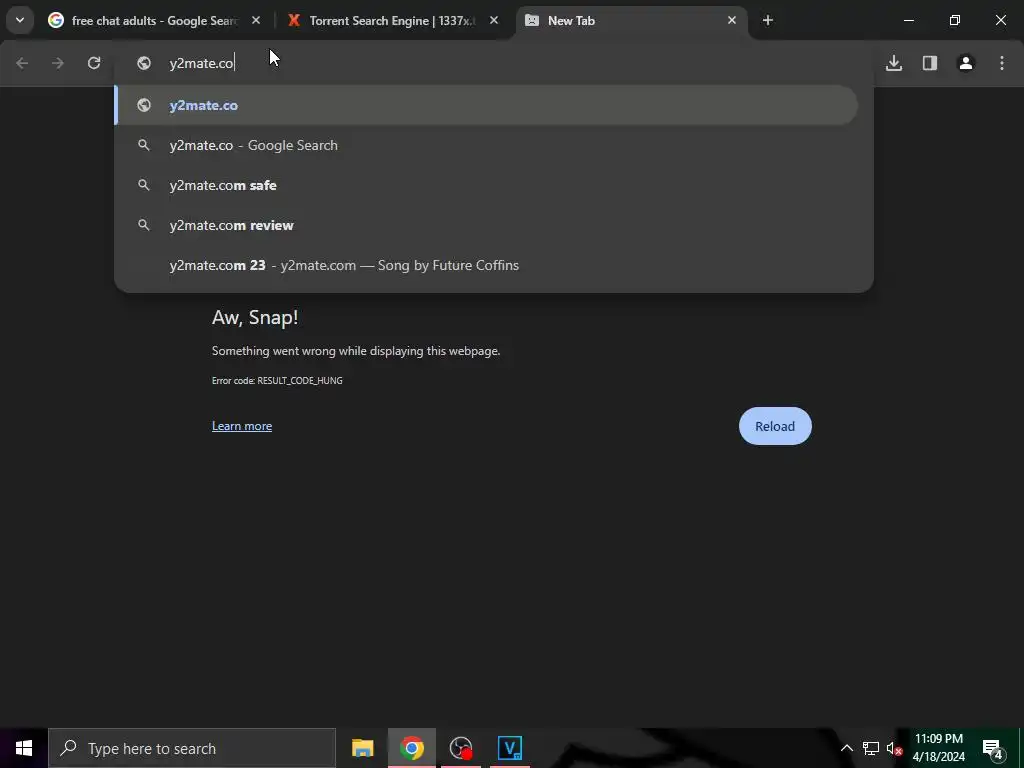
Task: Open the network status tray icon
Action: [x=871, y=748]
